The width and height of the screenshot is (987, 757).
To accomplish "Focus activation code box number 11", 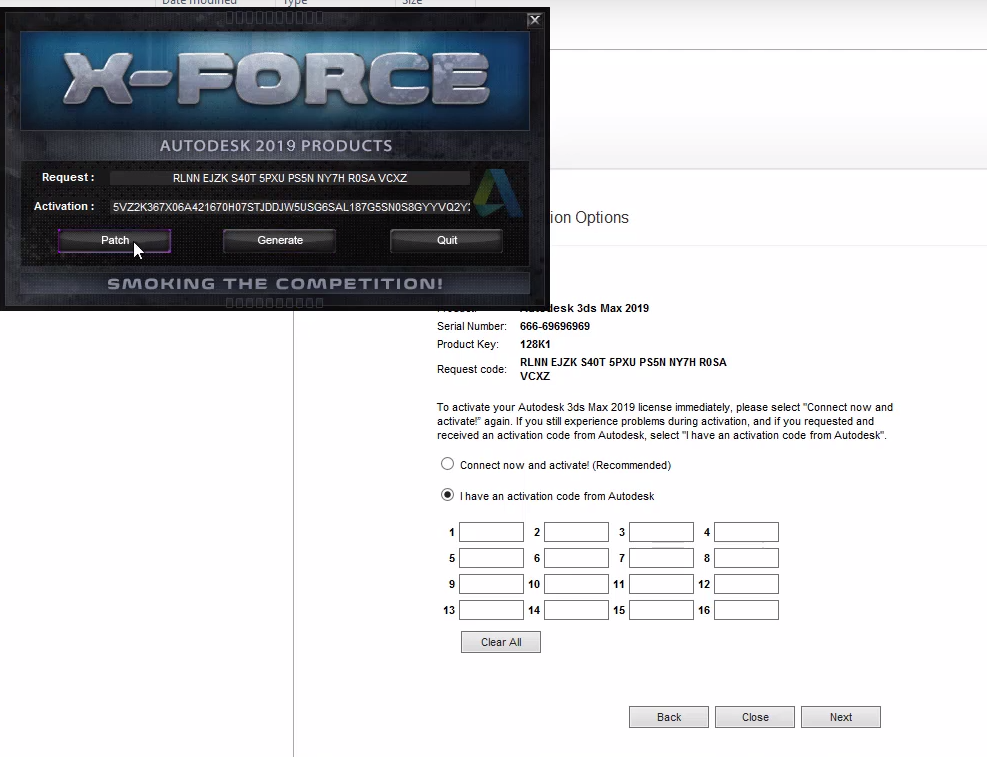I will (x=661, y=584).
